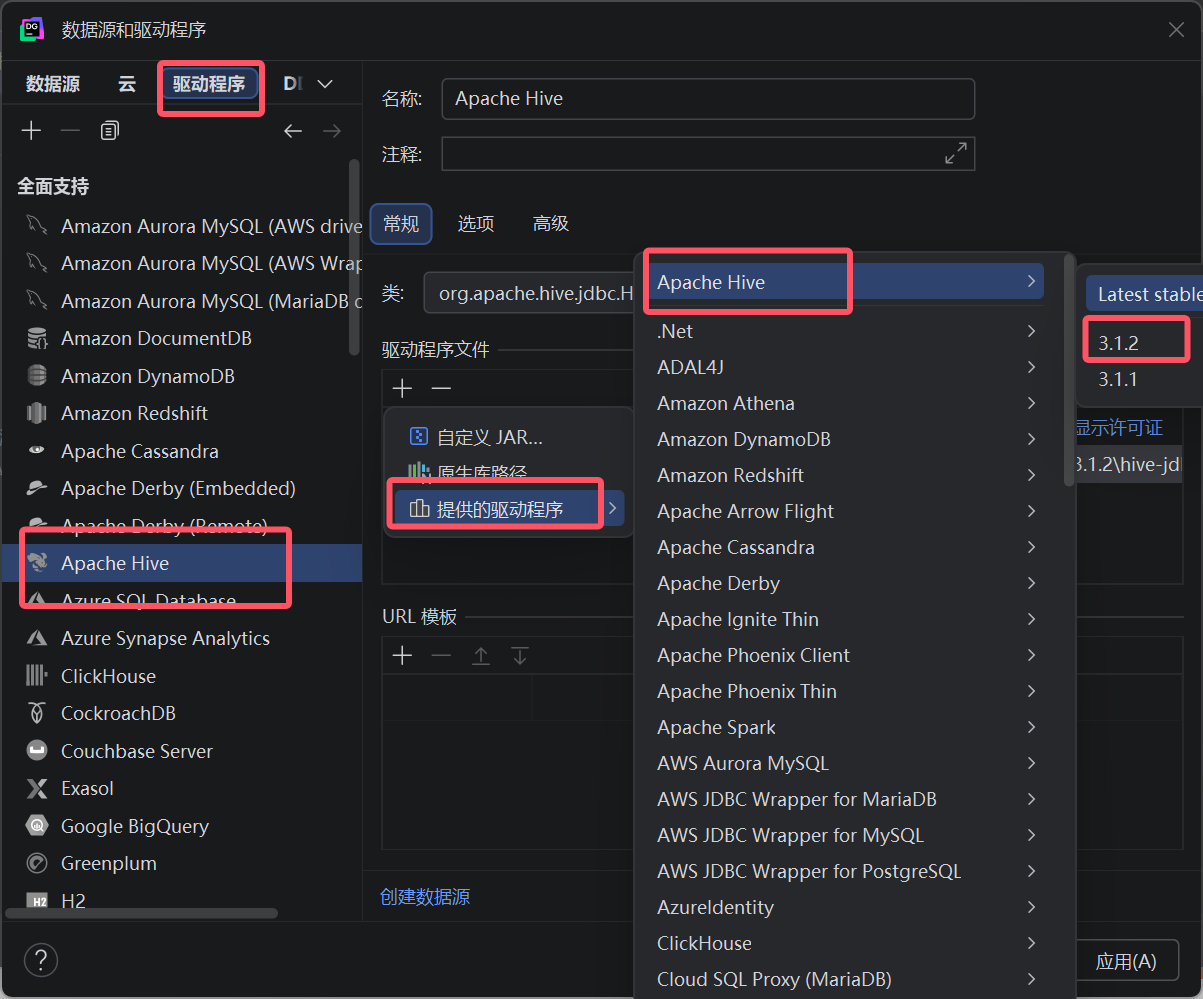Click the 创建数据源 link
This screenshot has height=999, width=1203.
tap(425, 897)
